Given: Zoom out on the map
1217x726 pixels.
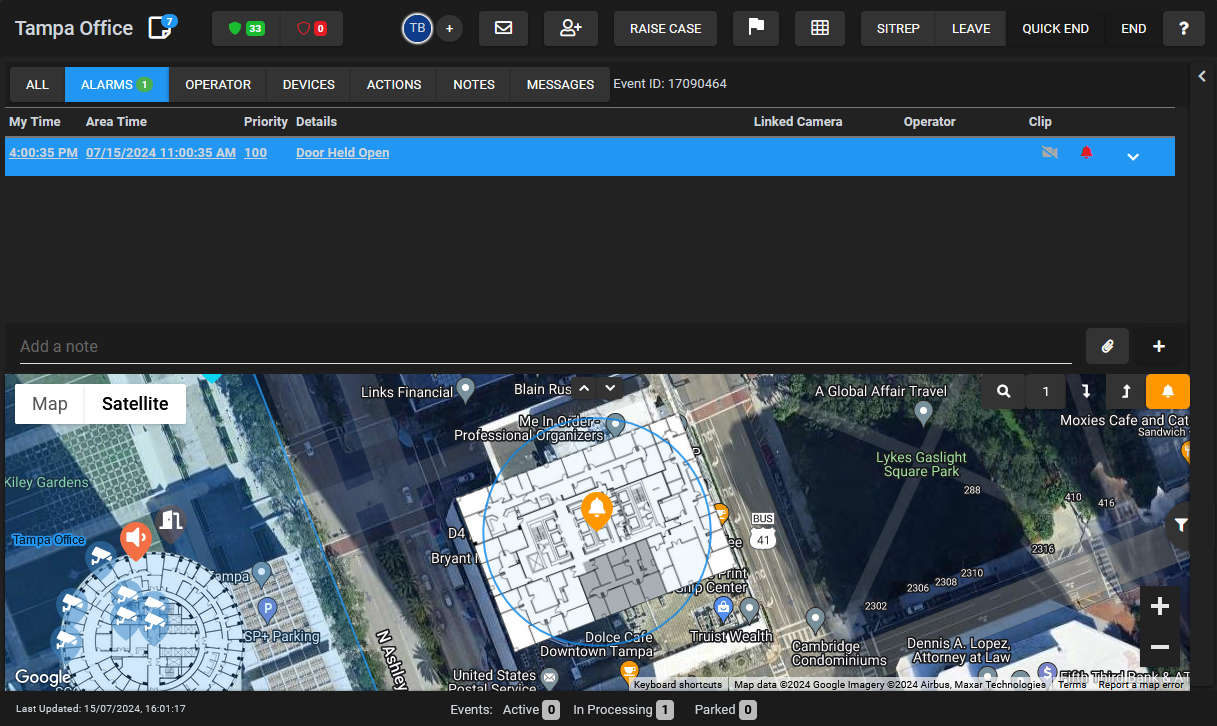Looking at the screenshot, I should 1160,647.
